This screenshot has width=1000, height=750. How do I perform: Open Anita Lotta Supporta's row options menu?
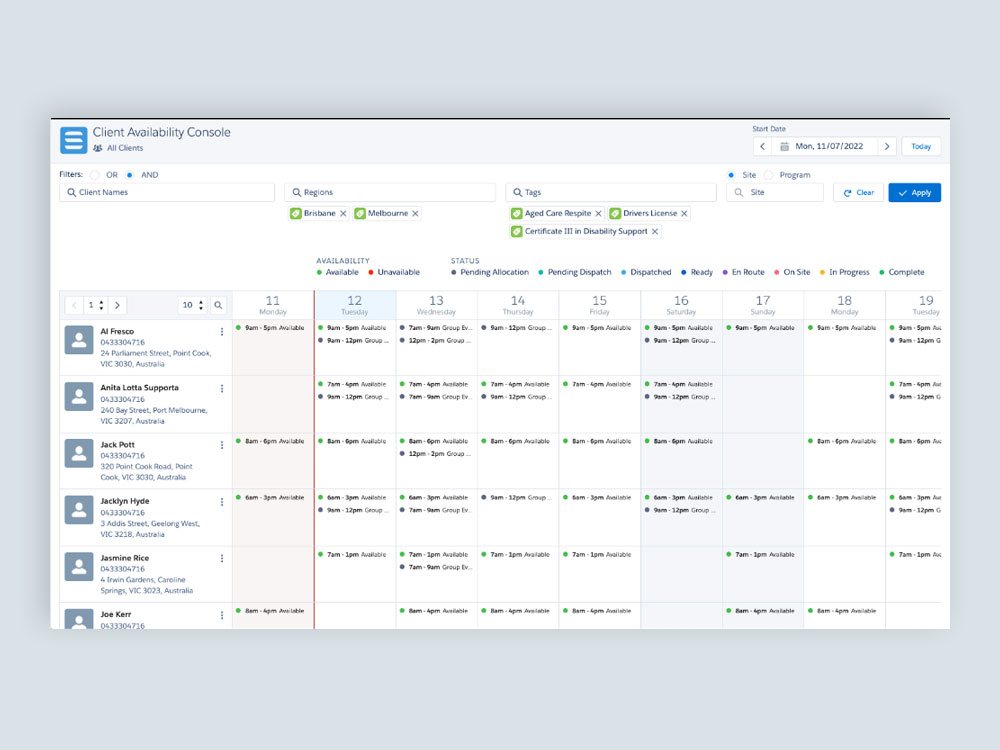(x=222, y=388)
